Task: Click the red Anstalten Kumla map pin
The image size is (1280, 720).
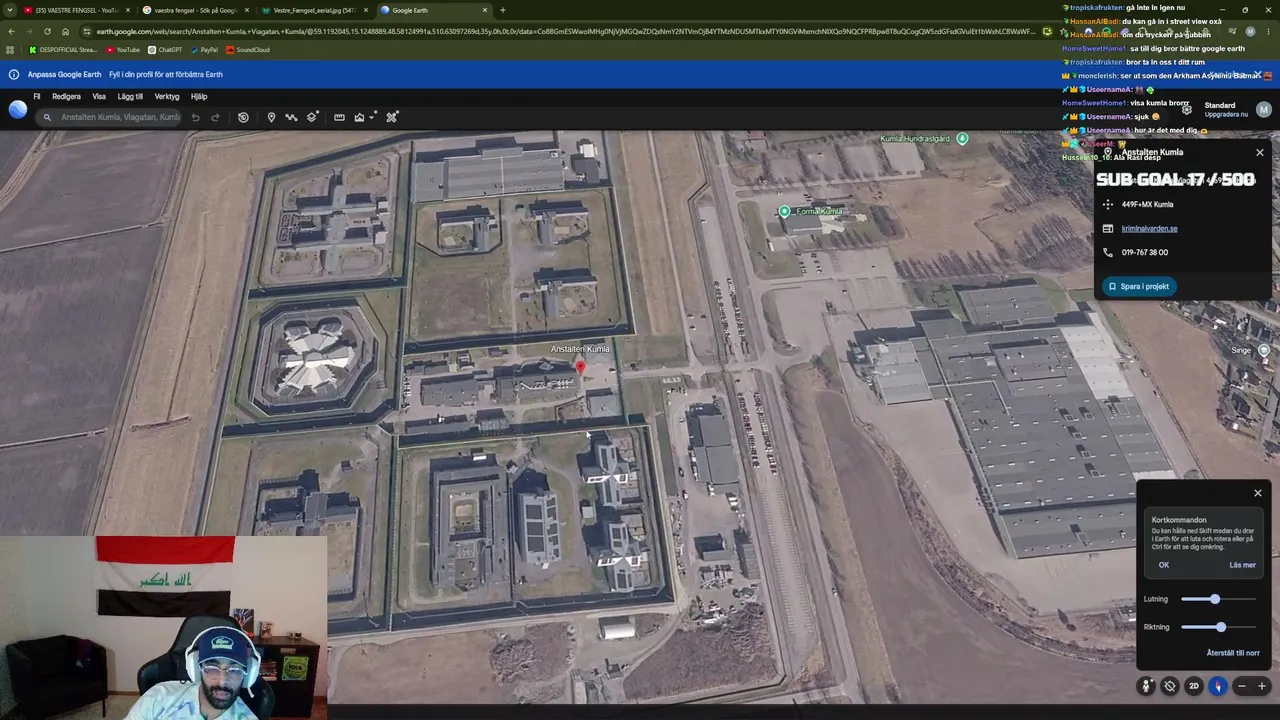Action: (x=580, y=368)
